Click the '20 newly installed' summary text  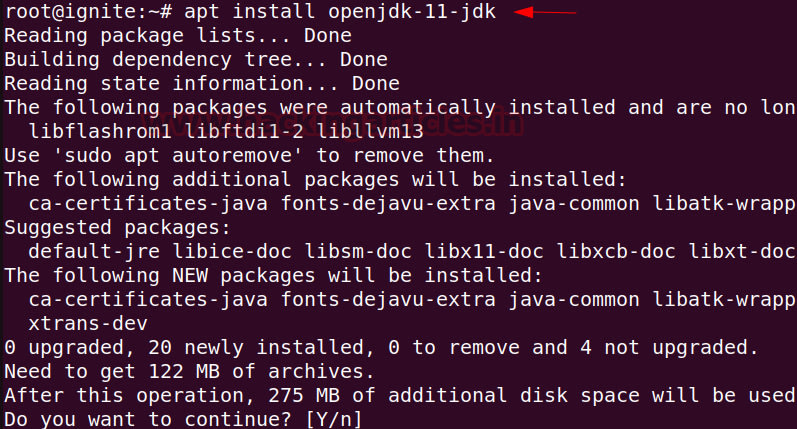pyautogui.click(x=256, y=348)
